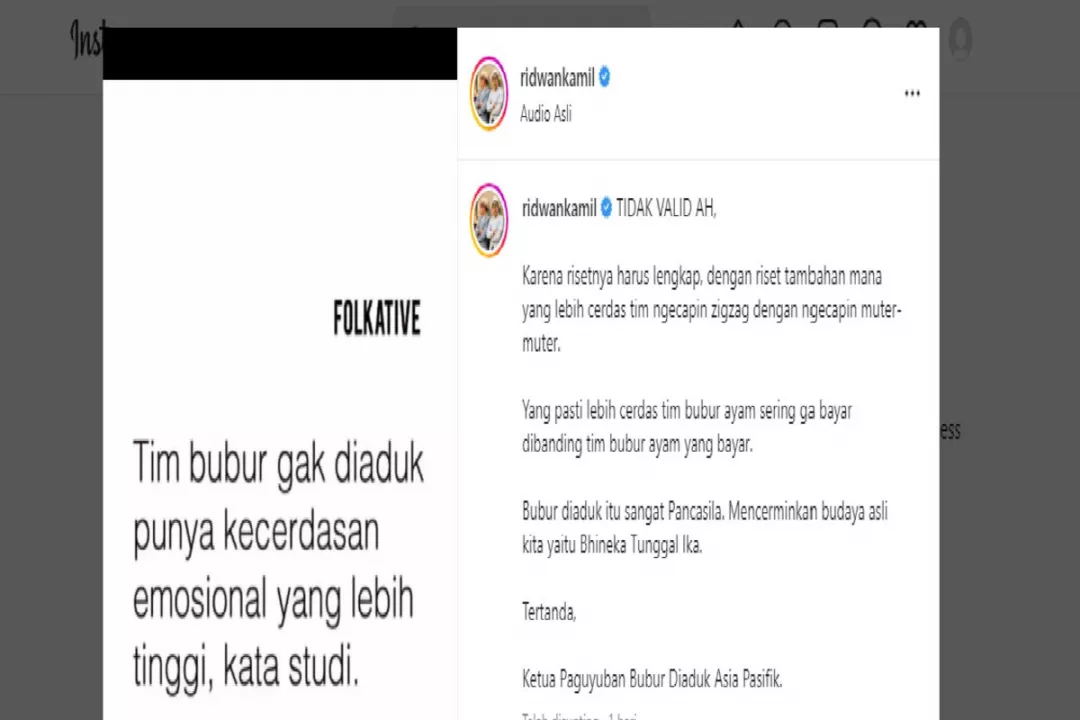Click ridwankamil's profile picture in post header

488,94
